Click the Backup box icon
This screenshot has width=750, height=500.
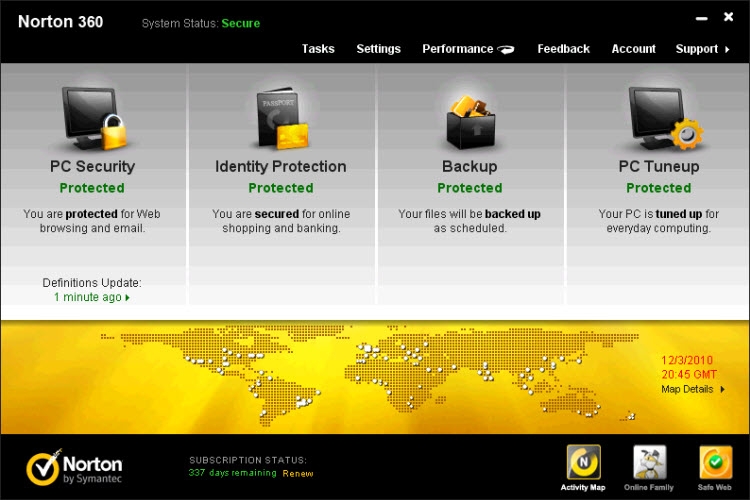(x=470, y=115)
